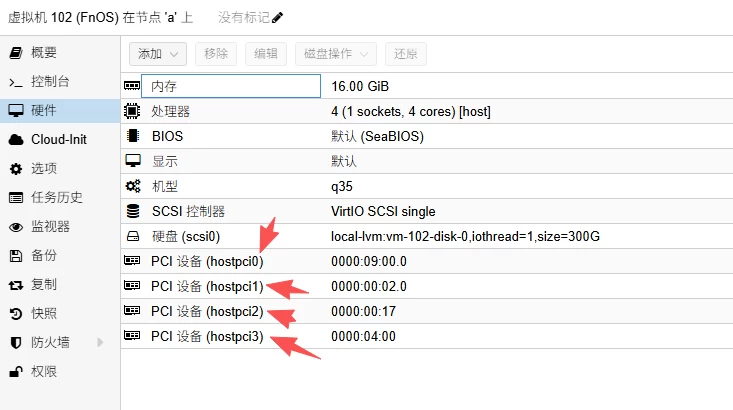
Task: Click the 防火墙 shield icon
Action: pyautogui.click(x=16, y=343)
